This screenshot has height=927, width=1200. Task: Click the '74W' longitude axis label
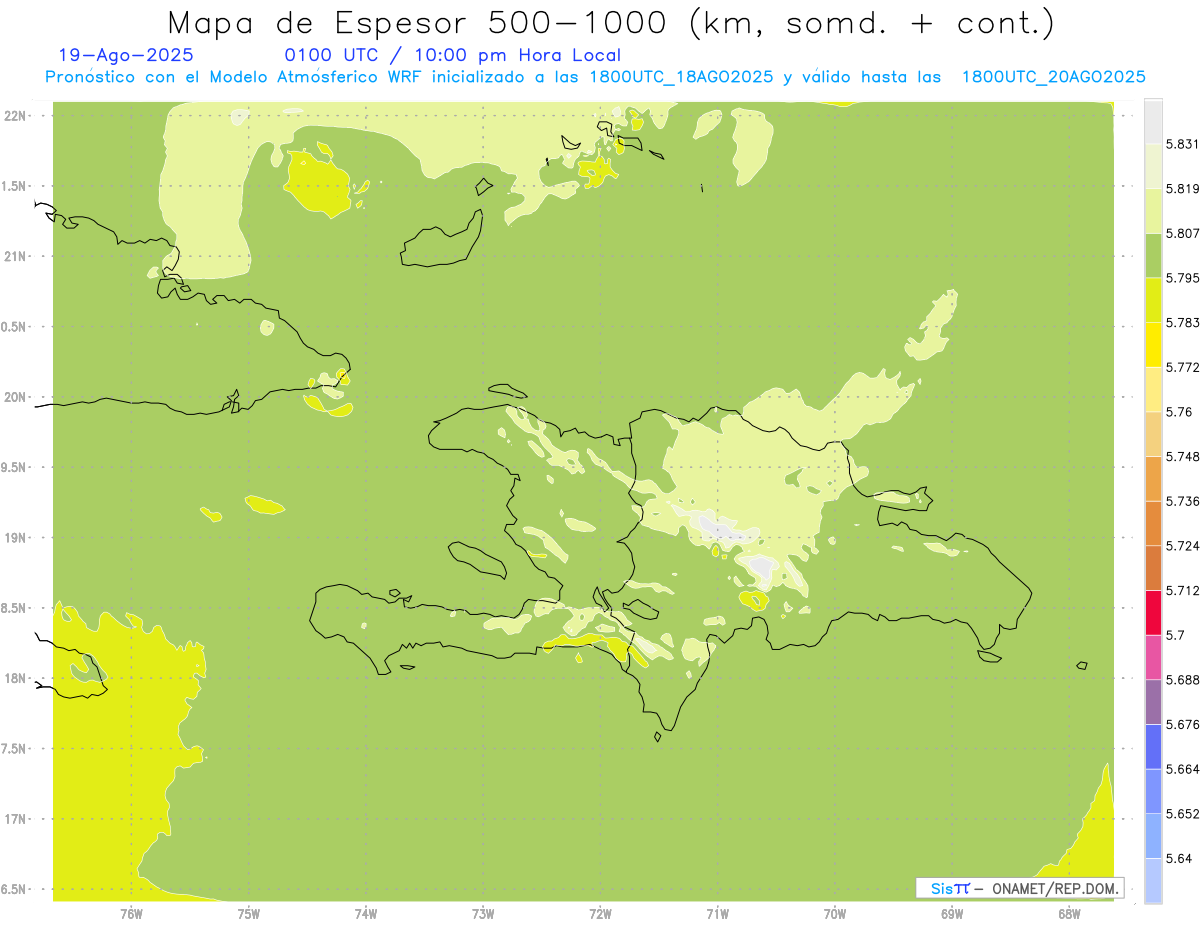pyautogui.click(x=365, y=913)
